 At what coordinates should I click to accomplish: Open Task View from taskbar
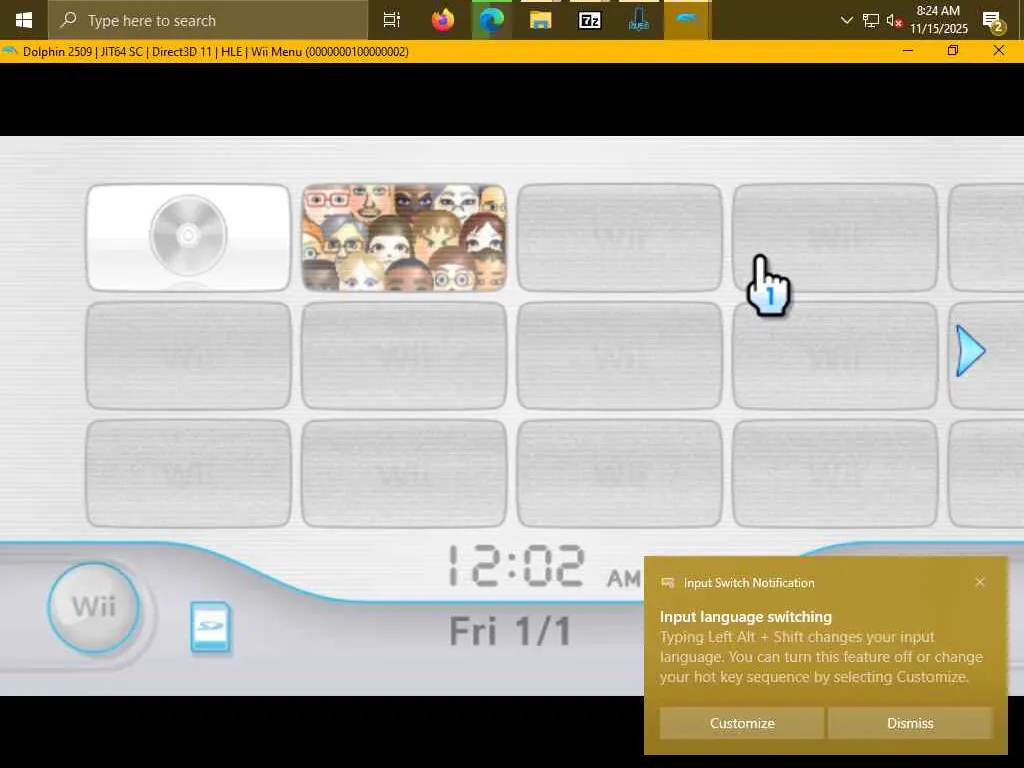[391, 20]
